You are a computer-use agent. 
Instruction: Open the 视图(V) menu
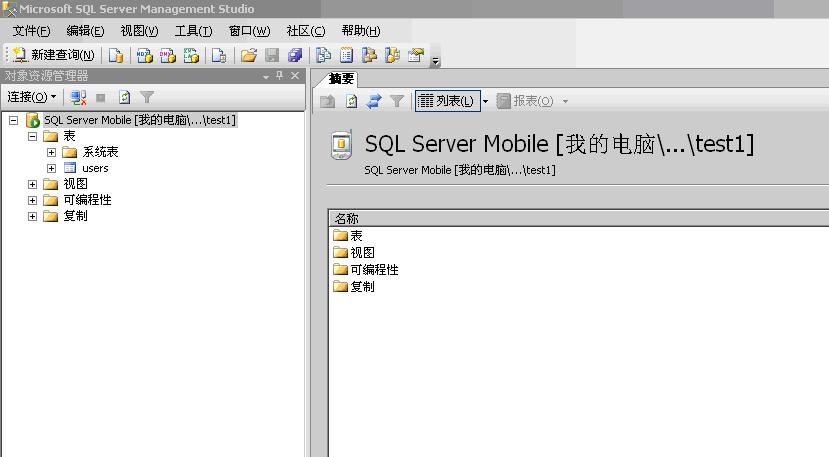click(x=139, y=31)
